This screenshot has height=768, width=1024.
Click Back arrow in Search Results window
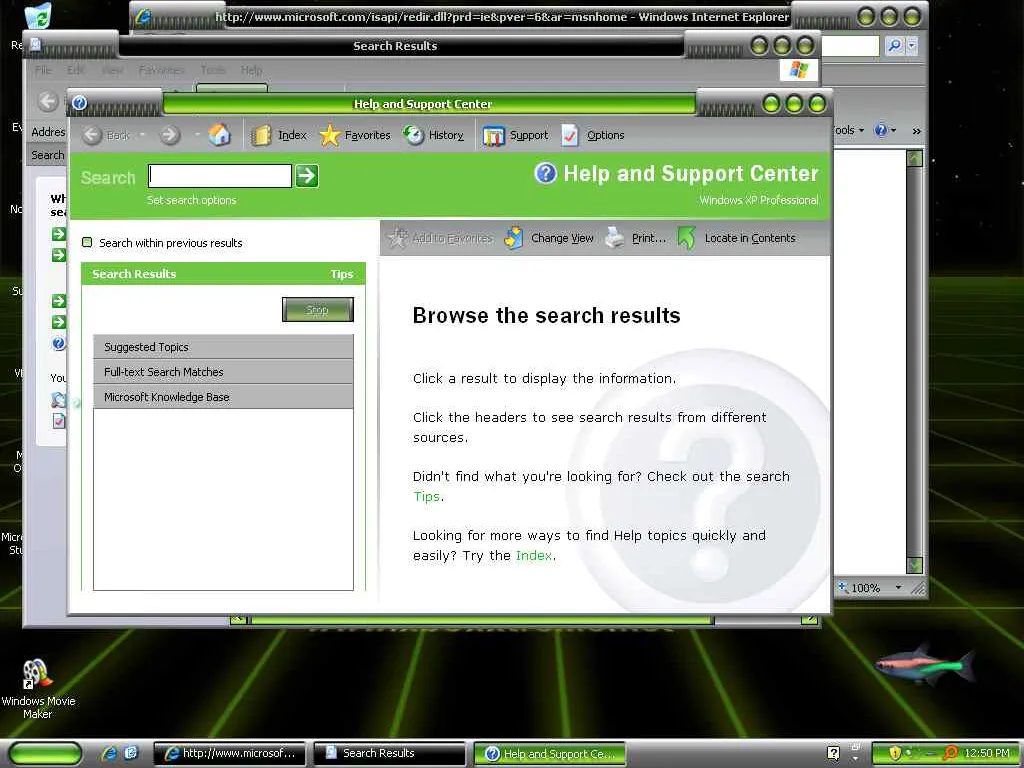(x=48, y=101)
